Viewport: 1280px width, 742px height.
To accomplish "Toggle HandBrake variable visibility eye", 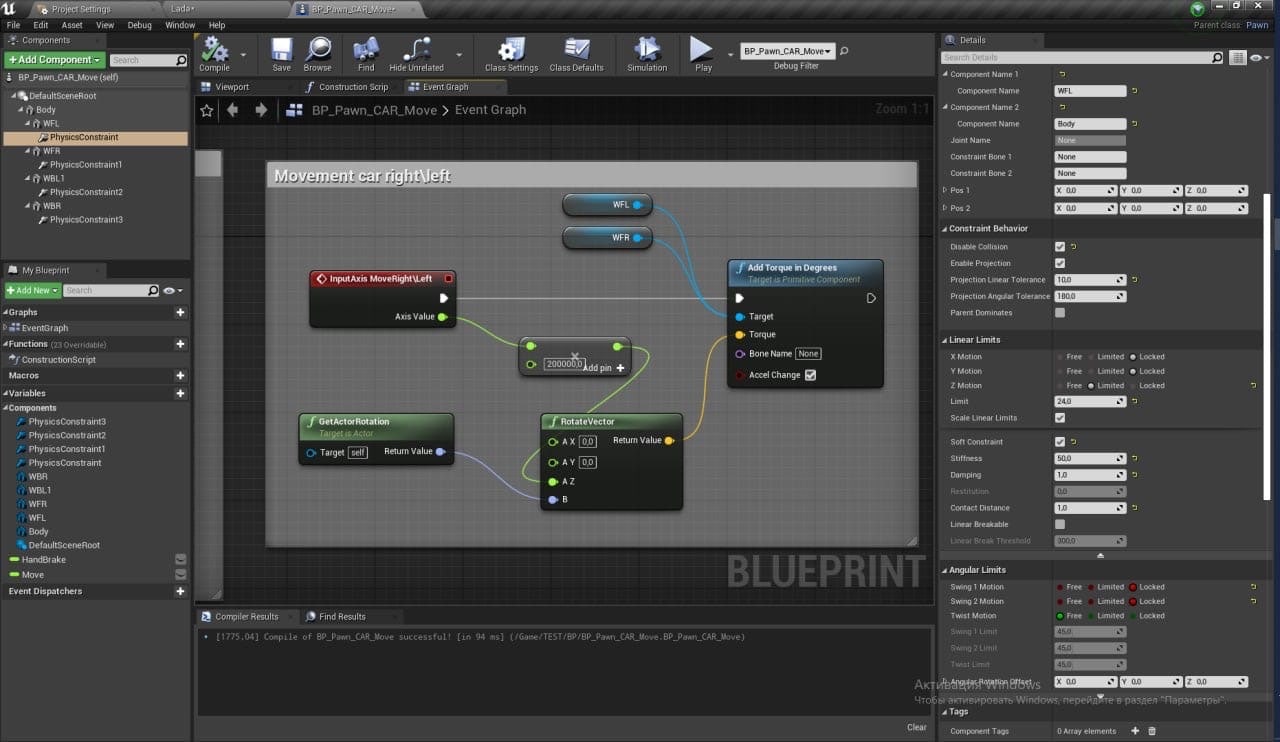I will [180, 560].
